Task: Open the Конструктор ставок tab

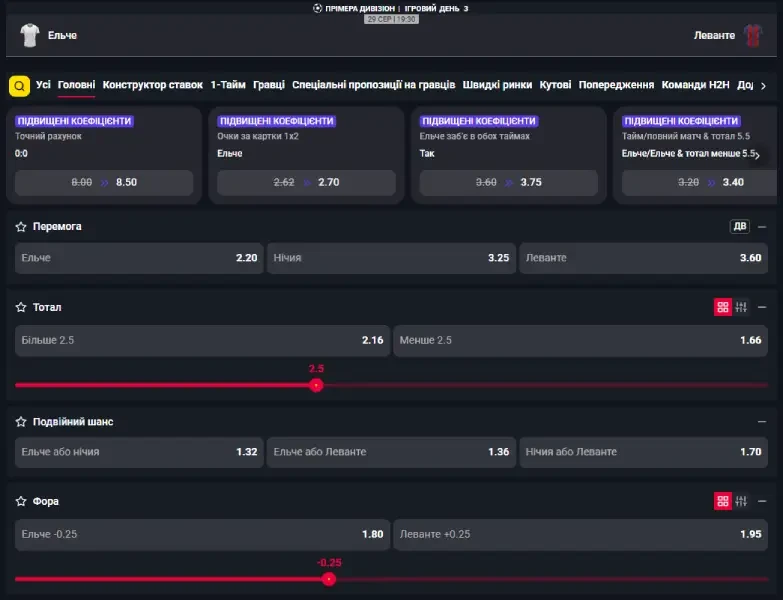Action: point(152,86)
